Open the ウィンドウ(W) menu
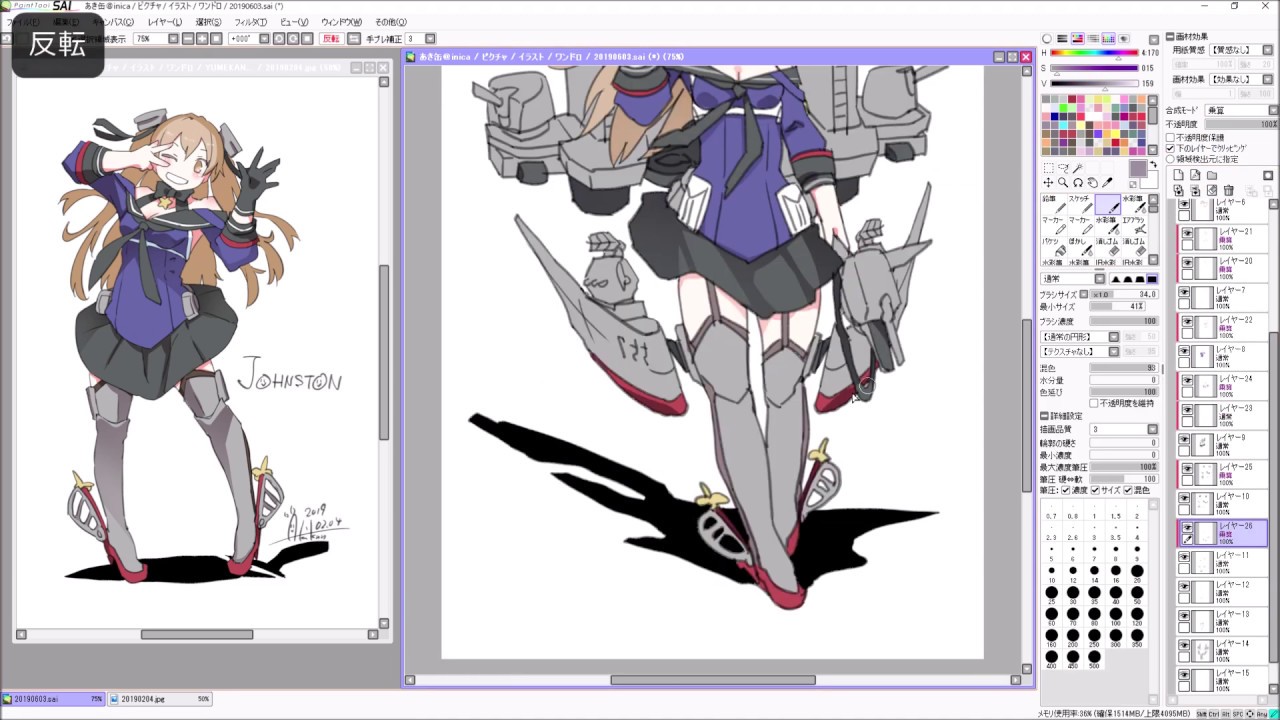This screenshot has height=720, width=1280. coord(341,22)
